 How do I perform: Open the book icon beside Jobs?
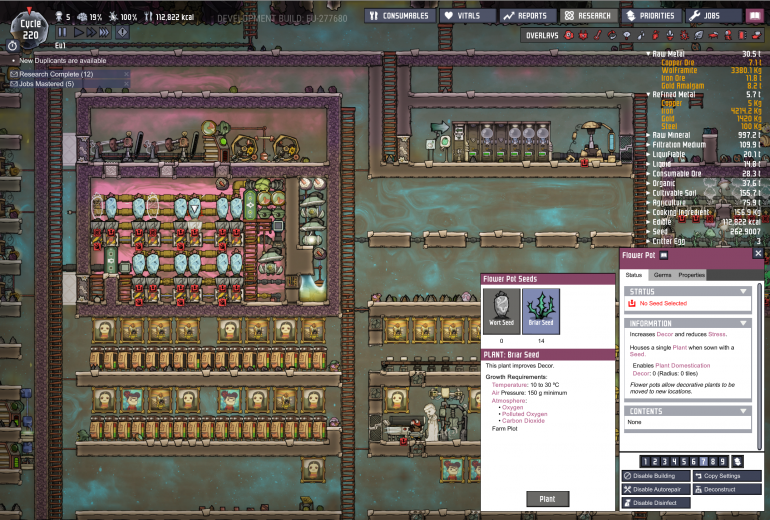(x=755, y=16)
